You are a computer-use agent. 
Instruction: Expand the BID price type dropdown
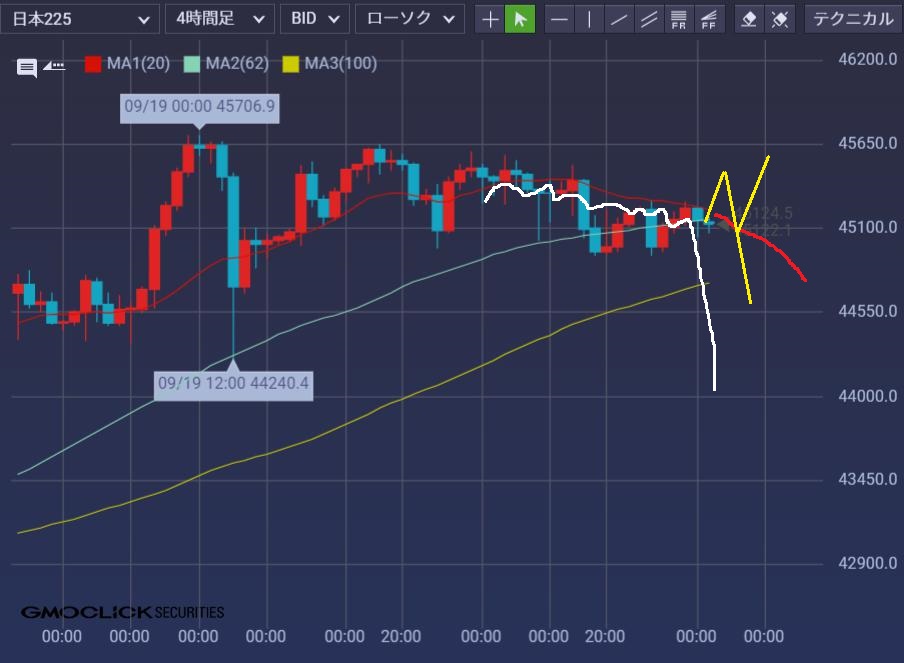point(315,19)
